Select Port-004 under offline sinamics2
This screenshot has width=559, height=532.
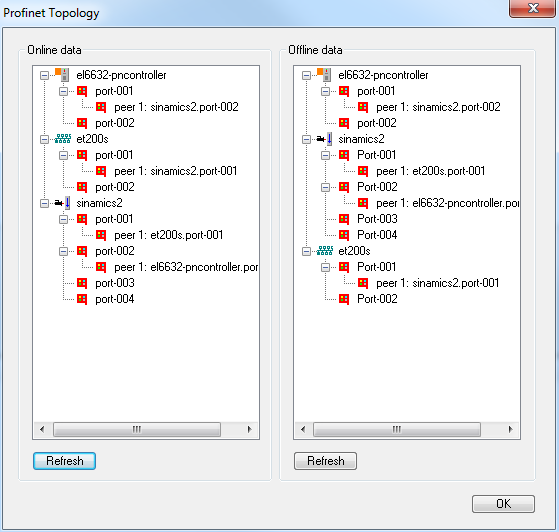pos(377,235)
